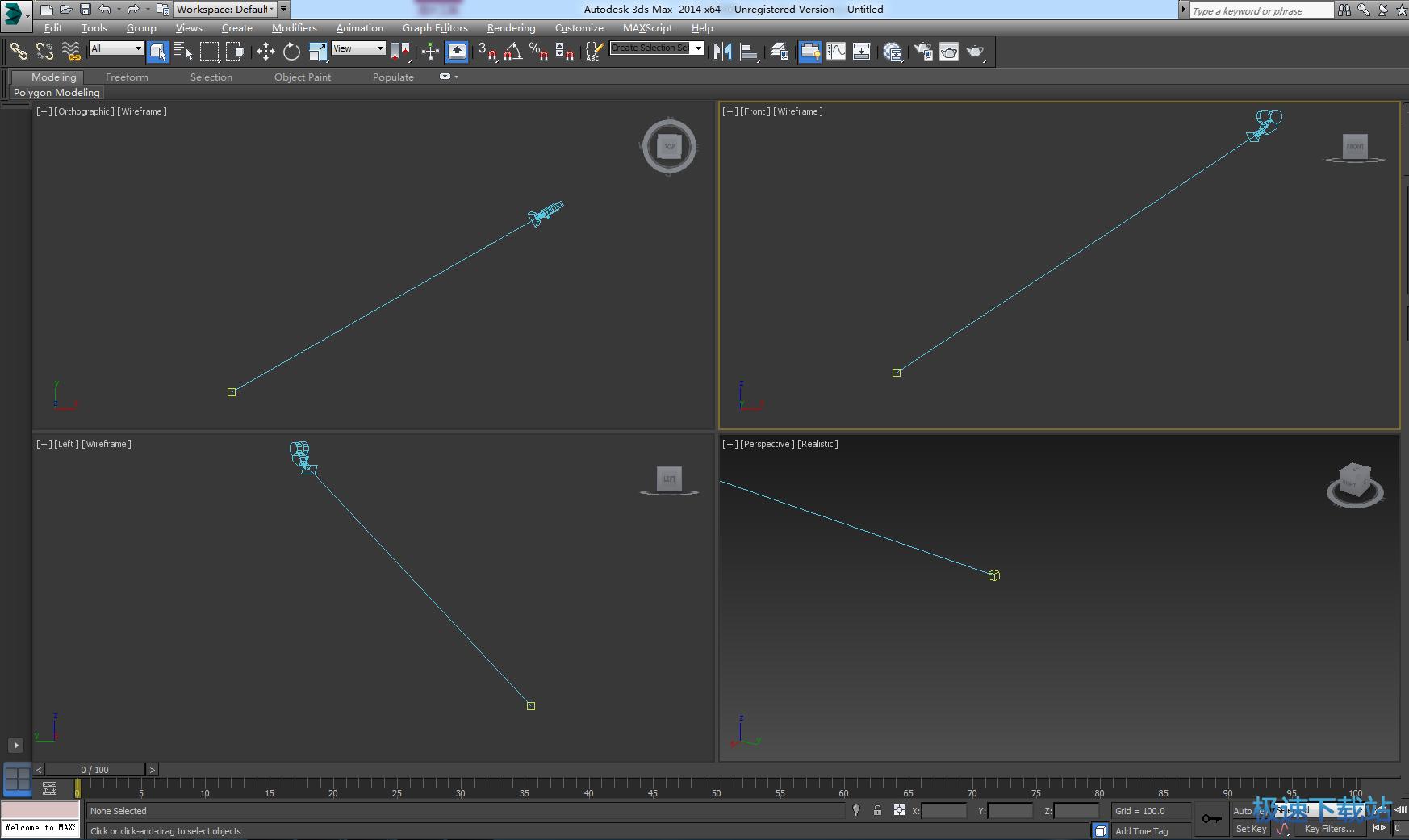This screenshot has width=1409, height=840.
Task: Undo the last action
Action: coord(105,10)
